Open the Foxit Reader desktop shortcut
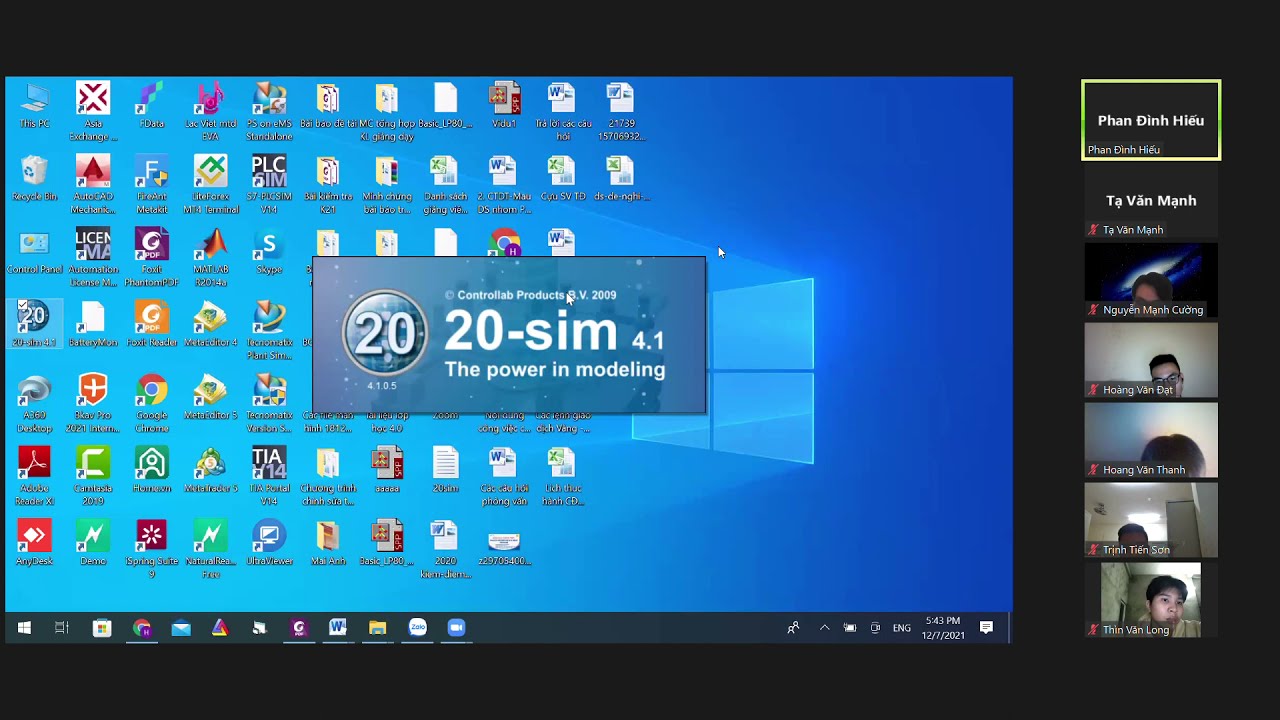Screen dimensions: 1280x720 (152, 325)
